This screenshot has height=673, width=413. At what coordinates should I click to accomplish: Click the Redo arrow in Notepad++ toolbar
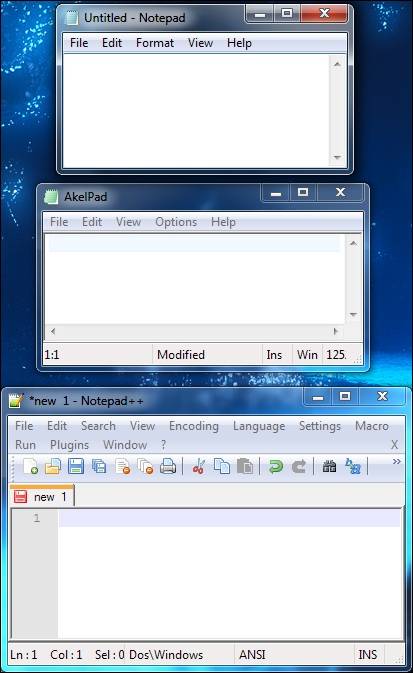pyautogui.click(x=299, y=466)
